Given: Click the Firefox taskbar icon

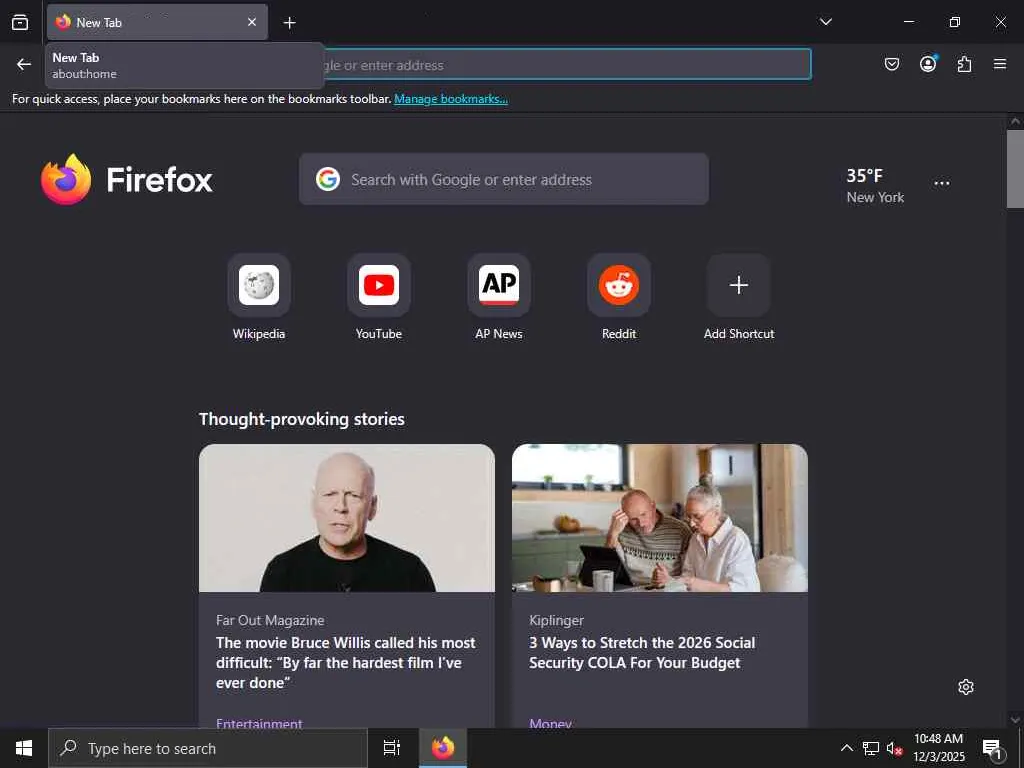Looking at the screenshot, I should click(443, 748).
